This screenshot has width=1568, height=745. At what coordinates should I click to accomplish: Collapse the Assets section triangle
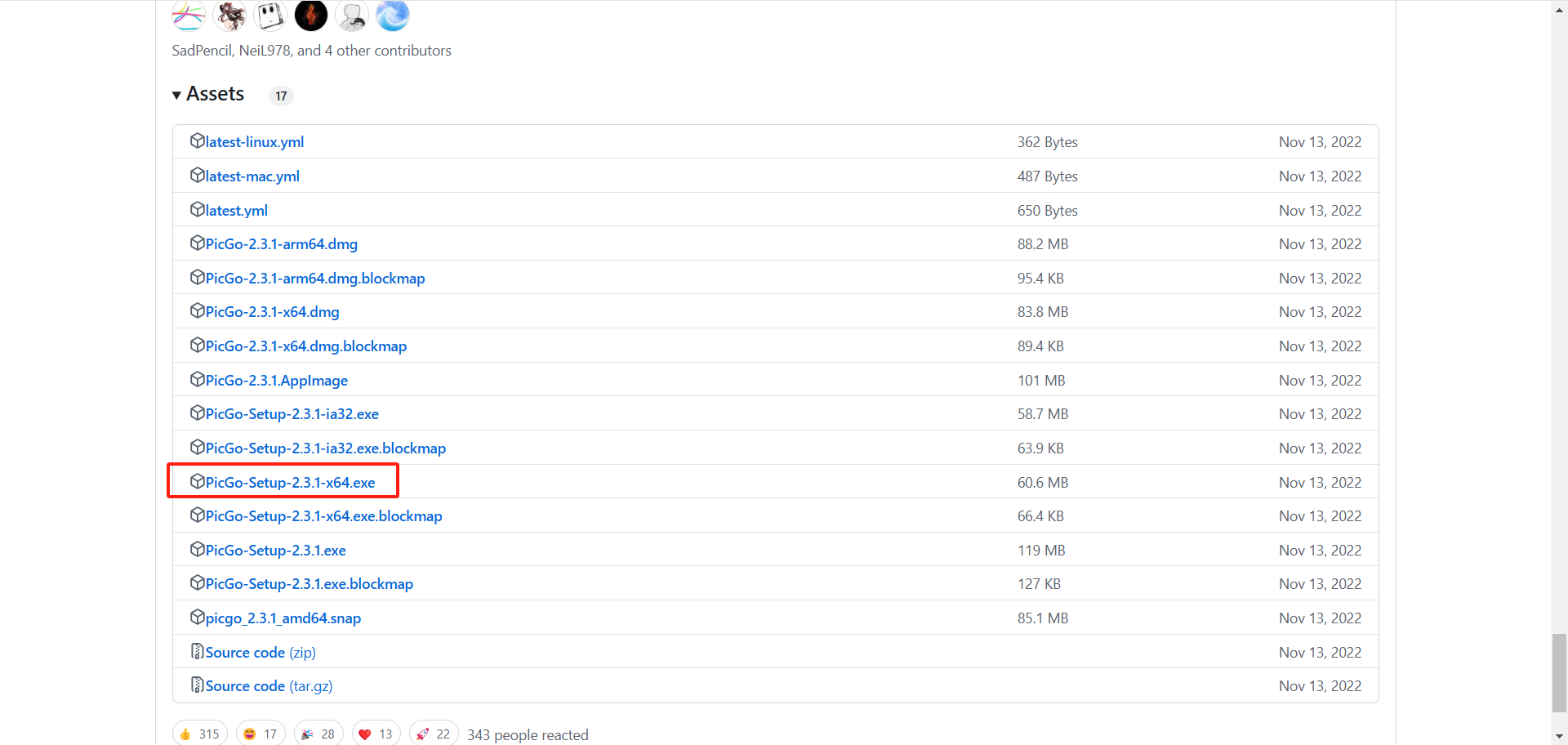click(x=176, y=96)
